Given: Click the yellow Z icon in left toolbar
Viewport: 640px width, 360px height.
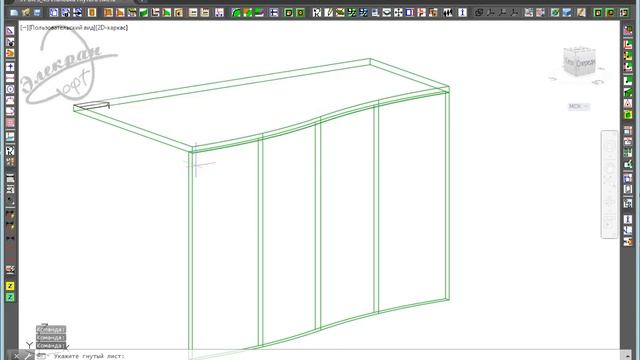Looking at the screenshot, I should click(10, 286).
